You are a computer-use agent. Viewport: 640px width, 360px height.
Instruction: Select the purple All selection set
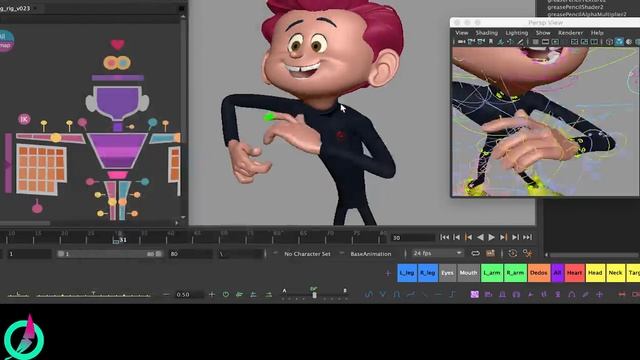[558, 273]
